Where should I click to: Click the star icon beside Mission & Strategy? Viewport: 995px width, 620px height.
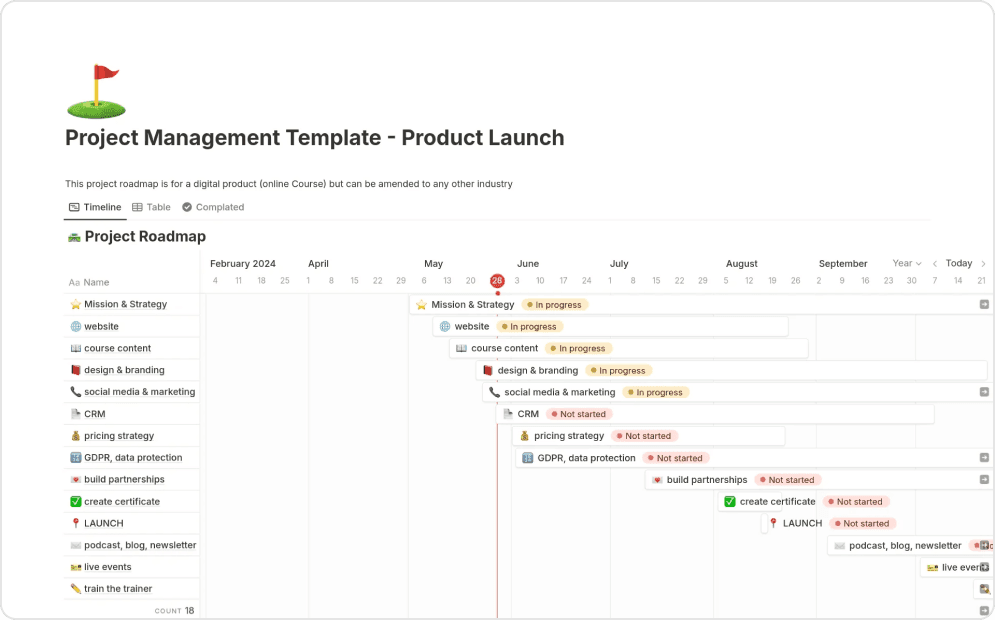point(75,304)
